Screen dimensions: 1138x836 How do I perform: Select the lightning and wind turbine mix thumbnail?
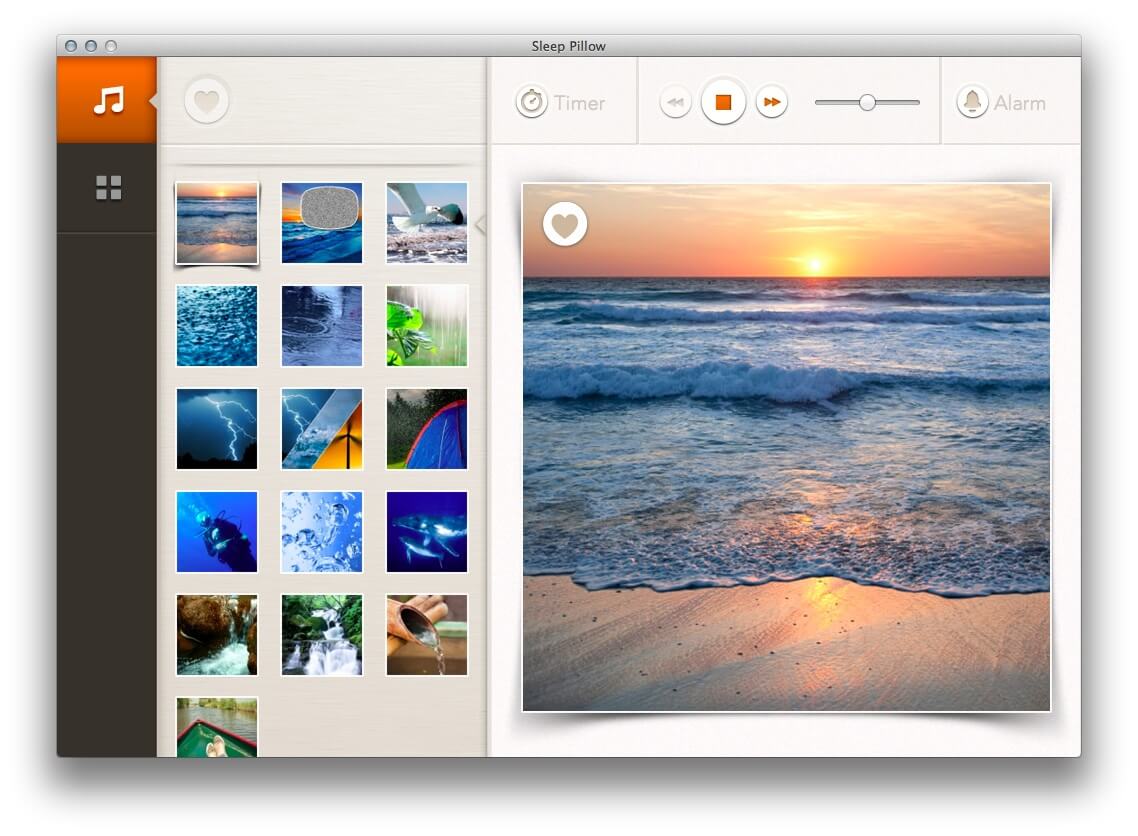coord(322,429)
